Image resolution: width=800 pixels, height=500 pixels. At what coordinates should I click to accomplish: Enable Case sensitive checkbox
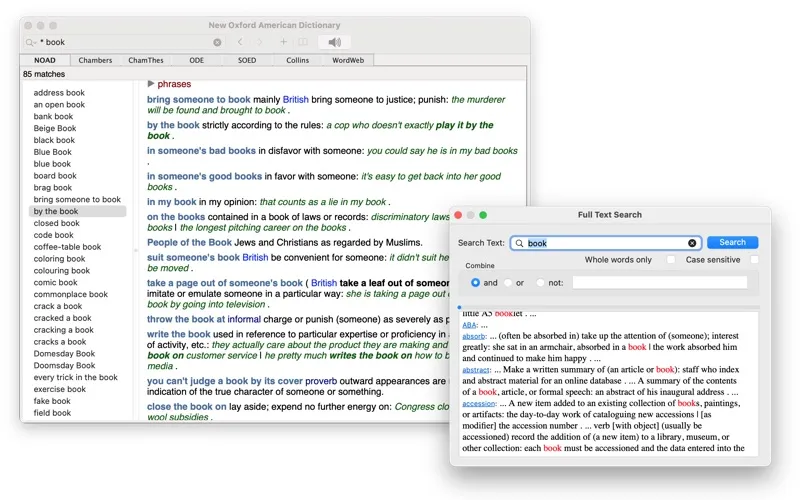(754, 260)
